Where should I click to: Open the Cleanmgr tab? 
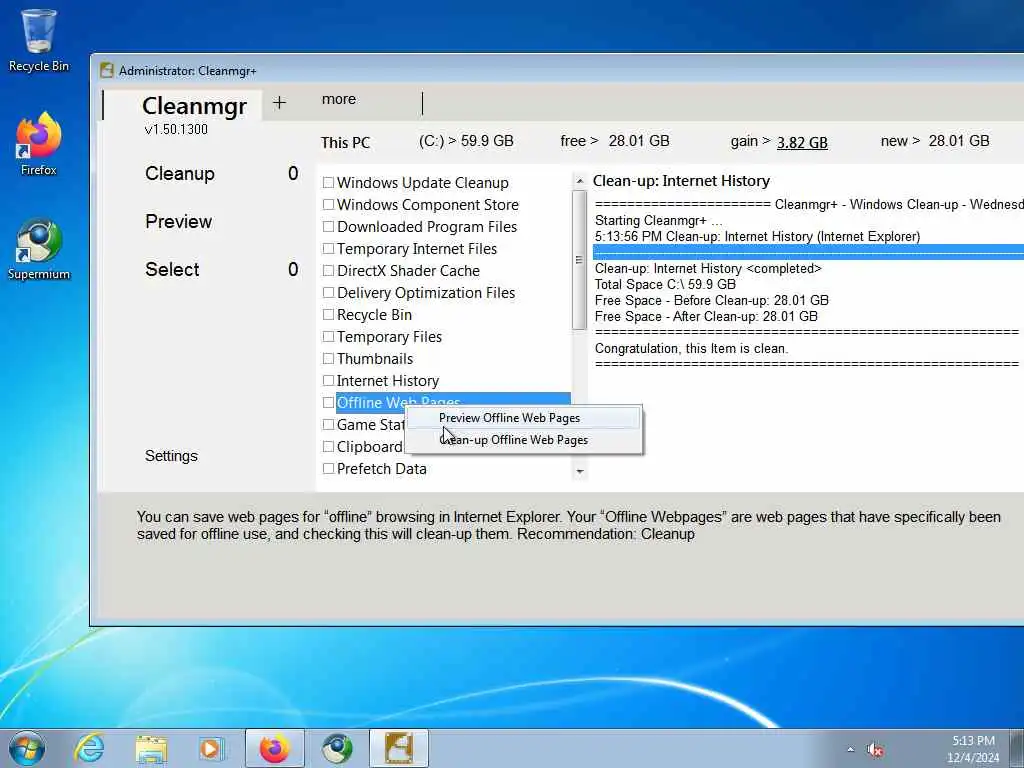pyautogui.click(x=194, y=106)
